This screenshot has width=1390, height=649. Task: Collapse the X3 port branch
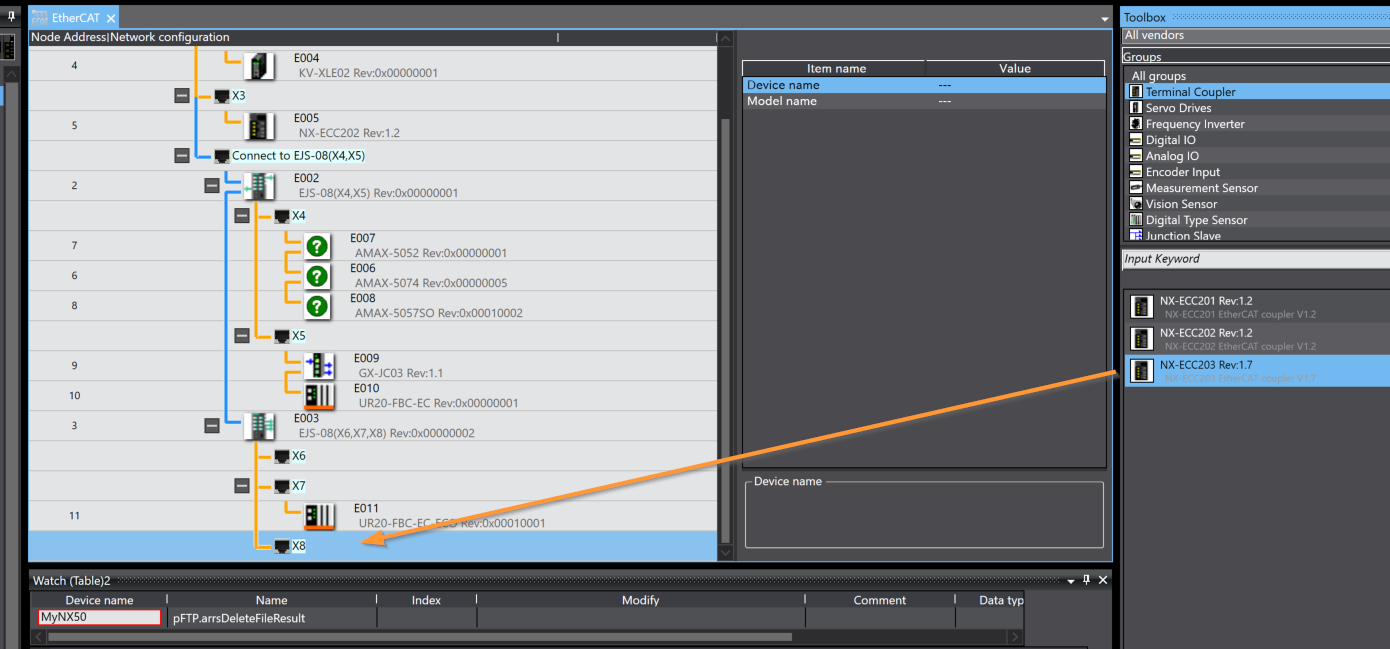pyautogui.click(x=181, y=96)
